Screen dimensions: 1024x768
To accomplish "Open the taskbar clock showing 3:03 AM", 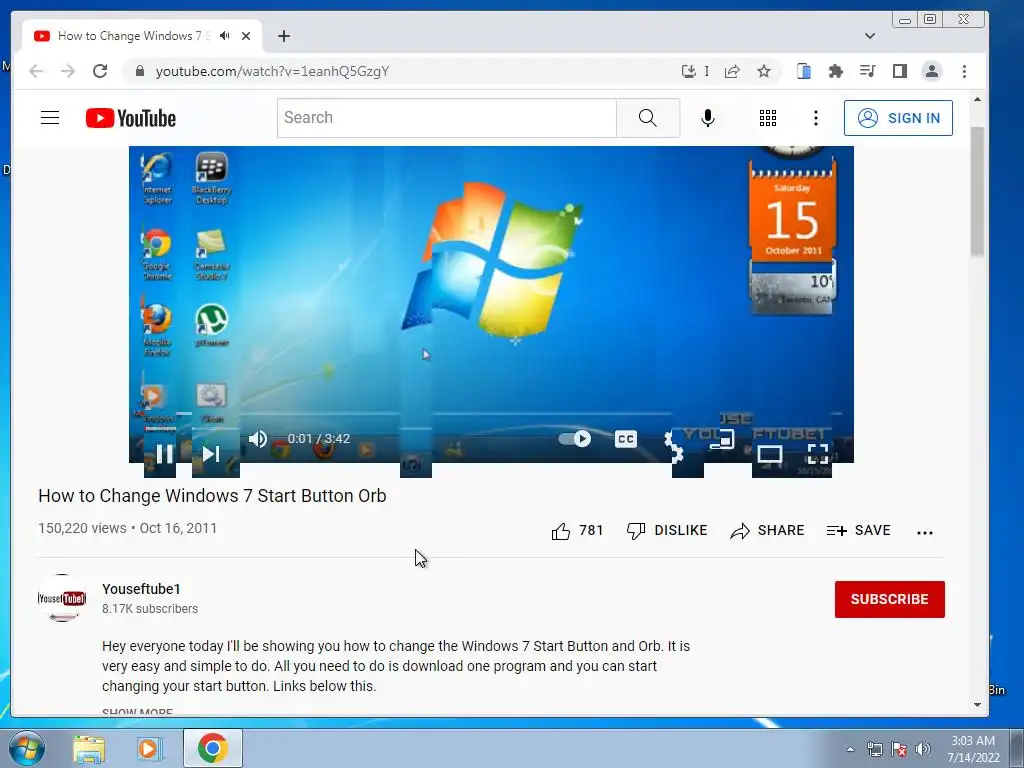I will click(x=973, y=748).
